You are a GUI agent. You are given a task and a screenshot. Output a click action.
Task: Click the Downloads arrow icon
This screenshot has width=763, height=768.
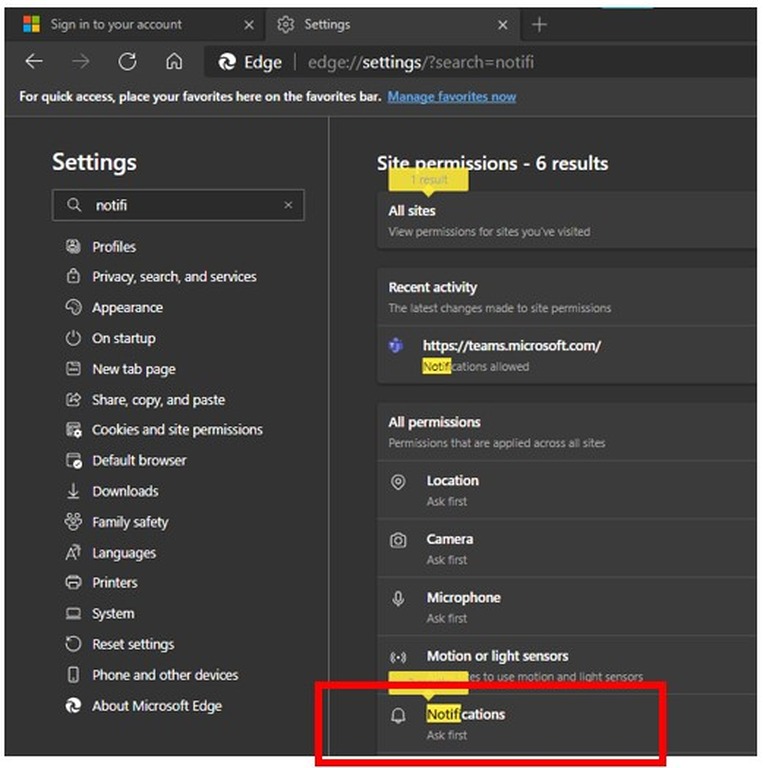click(x=73, y=491)
